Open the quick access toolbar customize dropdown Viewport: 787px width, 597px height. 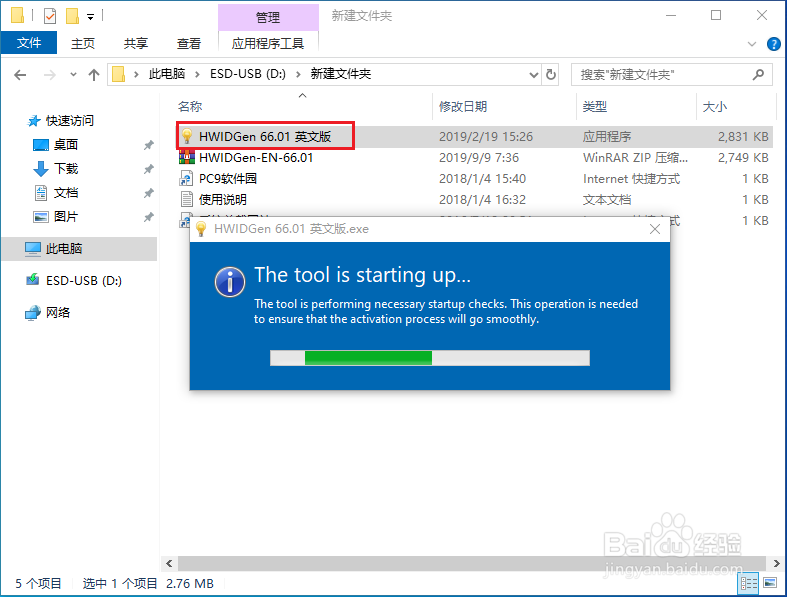coord(90,17)
